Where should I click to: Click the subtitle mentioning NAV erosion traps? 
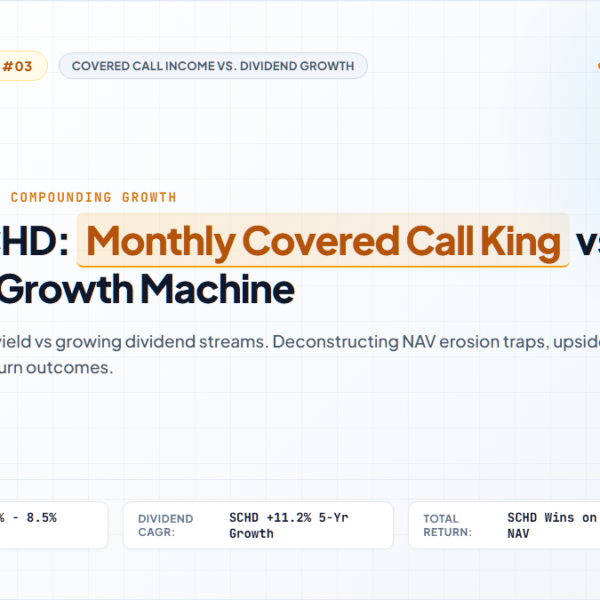(300, 354)
